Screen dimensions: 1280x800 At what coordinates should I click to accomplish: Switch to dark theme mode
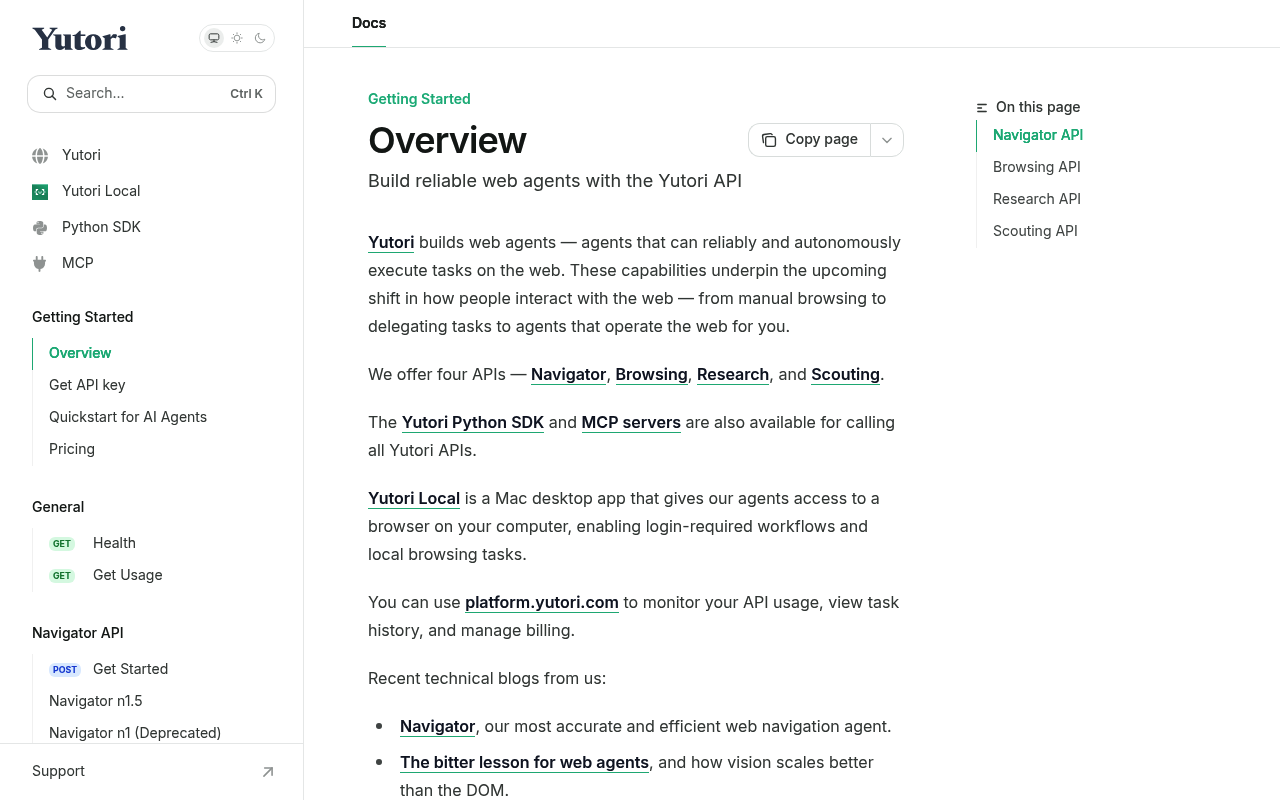point(261,38)
